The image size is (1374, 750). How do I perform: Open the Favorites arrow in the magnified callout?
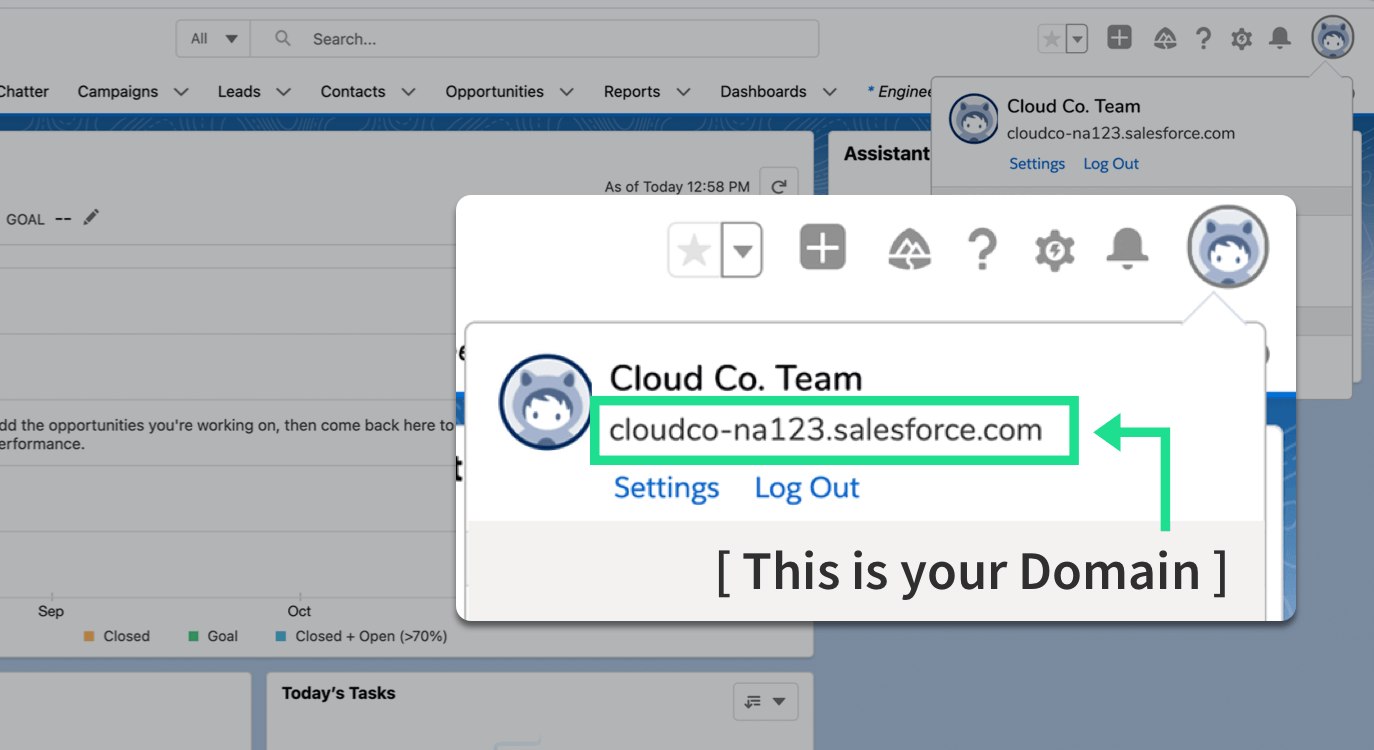(742, 250)
